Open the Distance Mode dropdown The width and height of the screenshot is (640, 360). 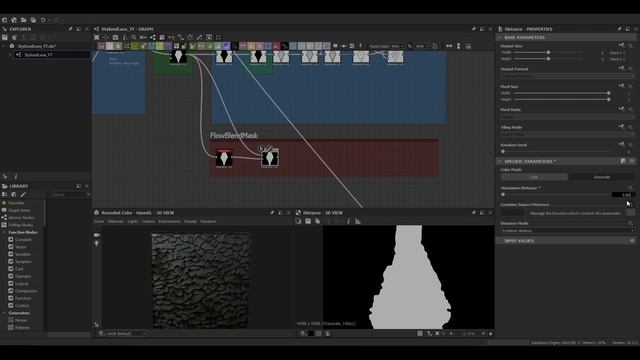[x=567, y=231]
